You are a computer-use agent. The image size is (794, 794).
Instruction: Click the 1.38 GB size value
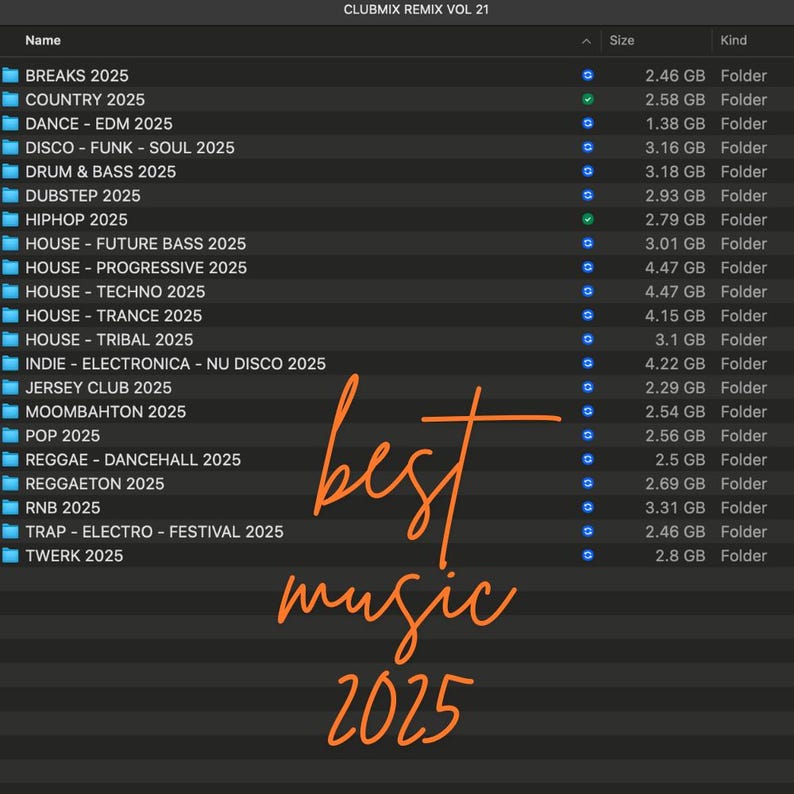point(675,124)
